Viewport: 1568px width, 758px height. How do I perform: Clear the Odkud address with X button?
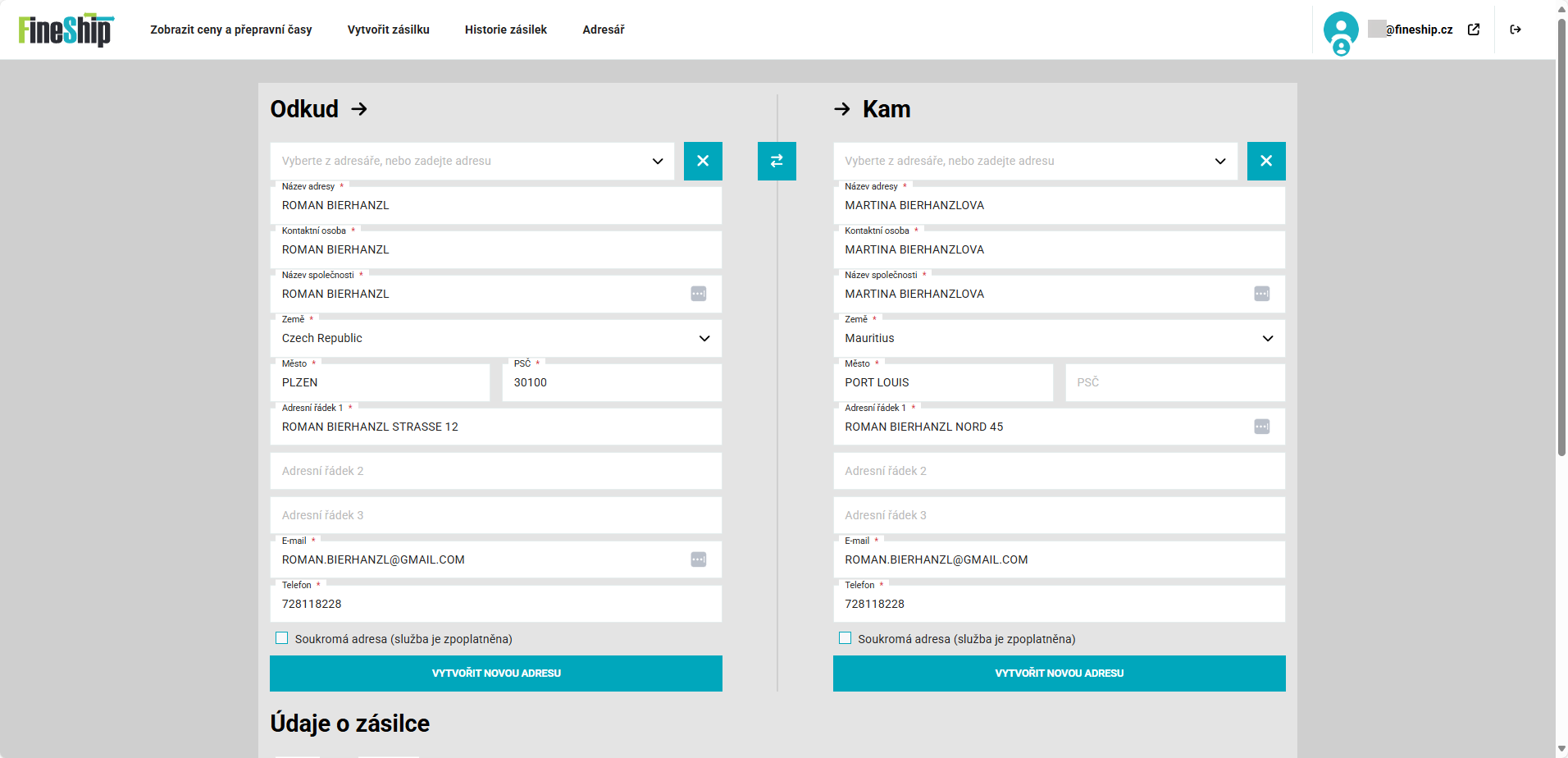(x=703, y=161)
